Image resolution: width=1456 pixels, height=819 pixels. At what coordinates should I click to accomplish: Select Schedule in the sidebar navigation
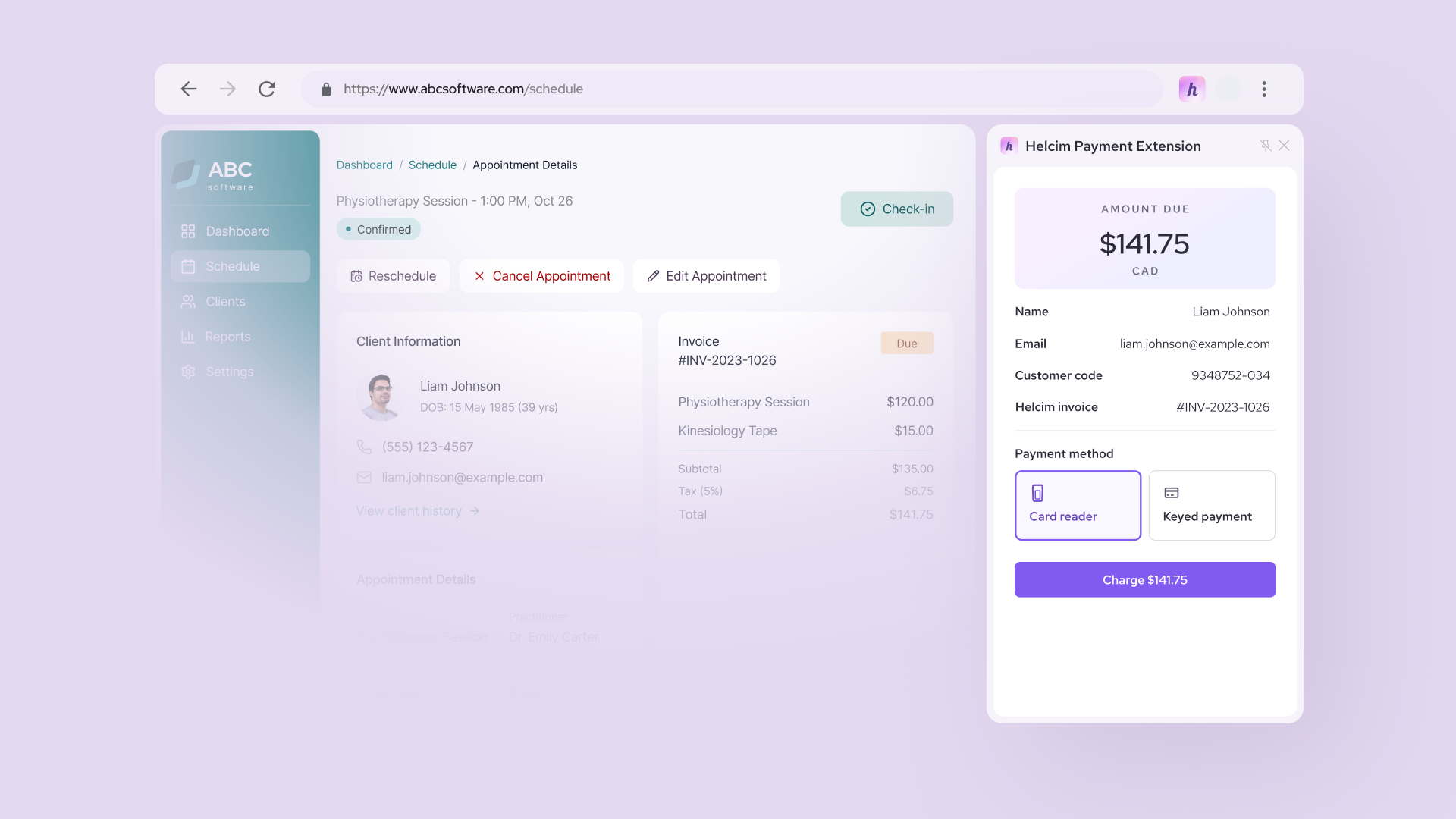pos(233,266)
